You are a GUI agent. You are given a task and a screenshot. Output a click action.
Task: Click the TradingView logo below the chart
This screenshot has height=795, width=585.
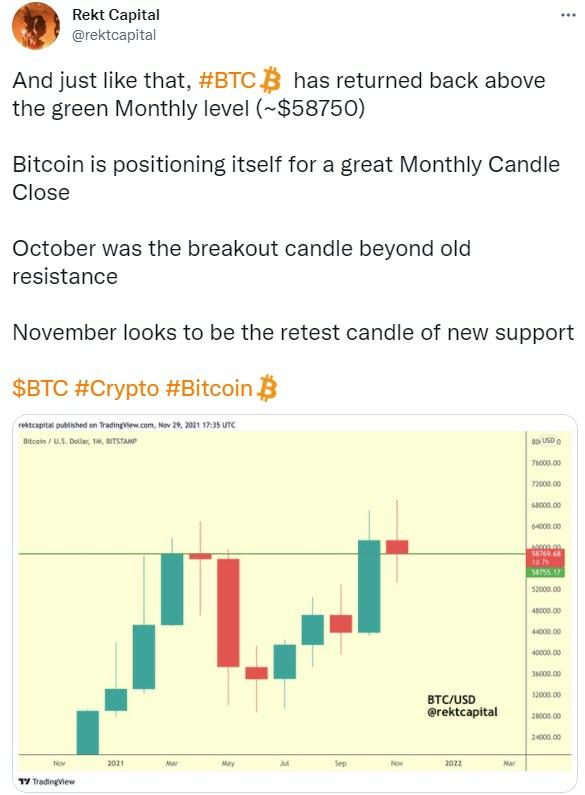tap(47, 781)
